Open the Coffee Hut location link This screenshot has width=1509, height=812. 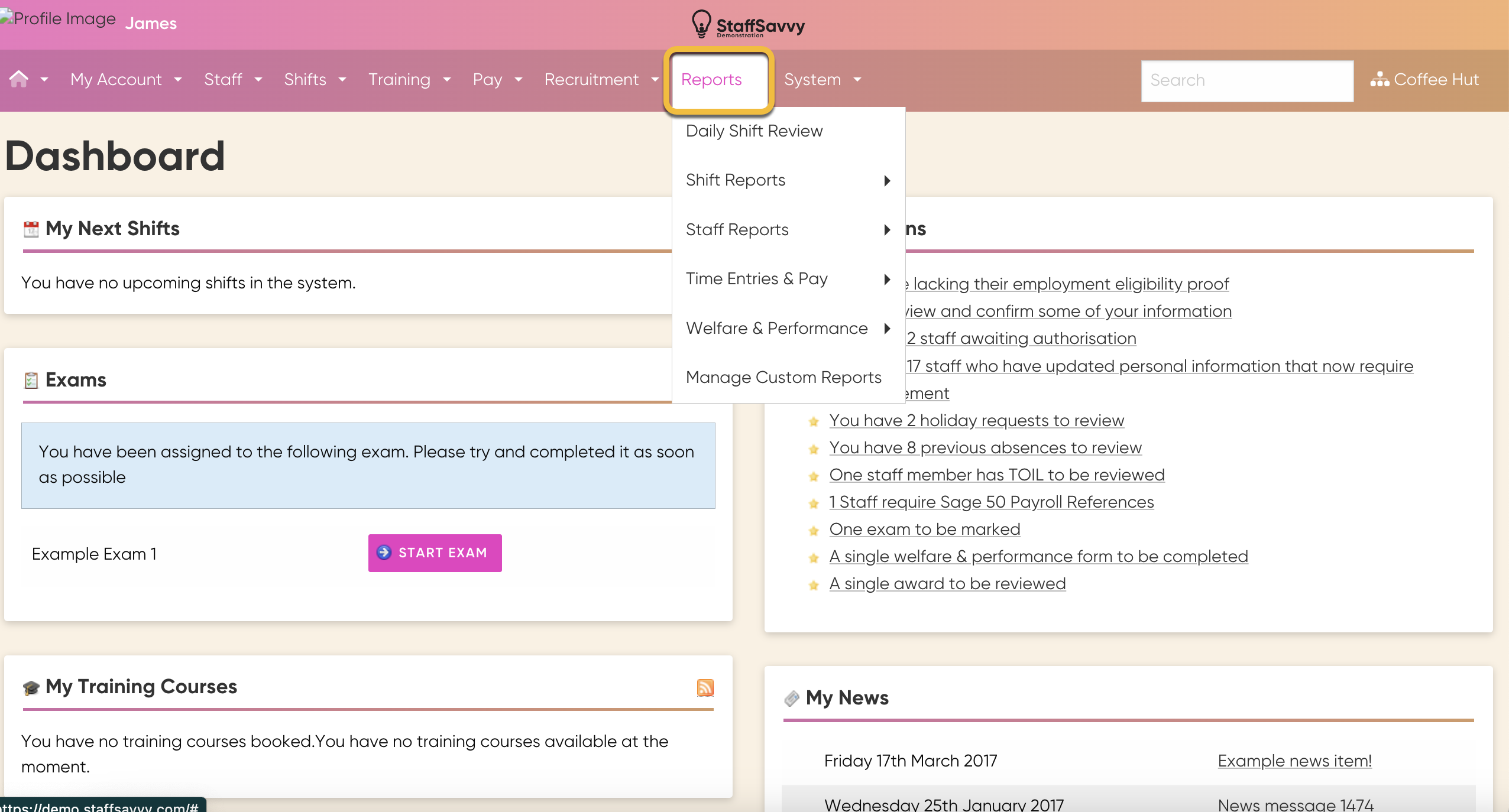click(1436, 79)
